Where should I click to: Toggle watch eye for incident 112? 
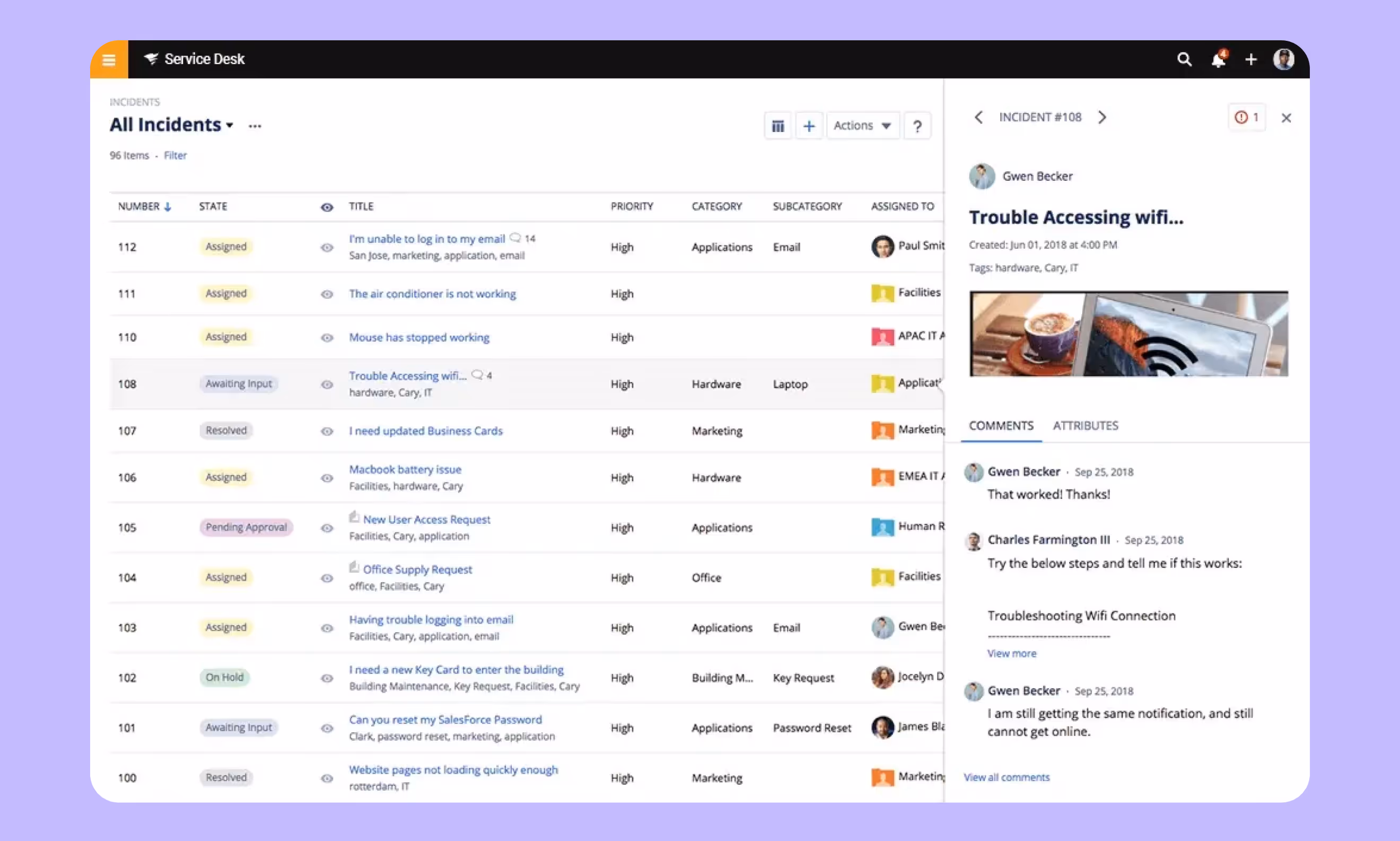pyautogui.click(x=327, y=248)
